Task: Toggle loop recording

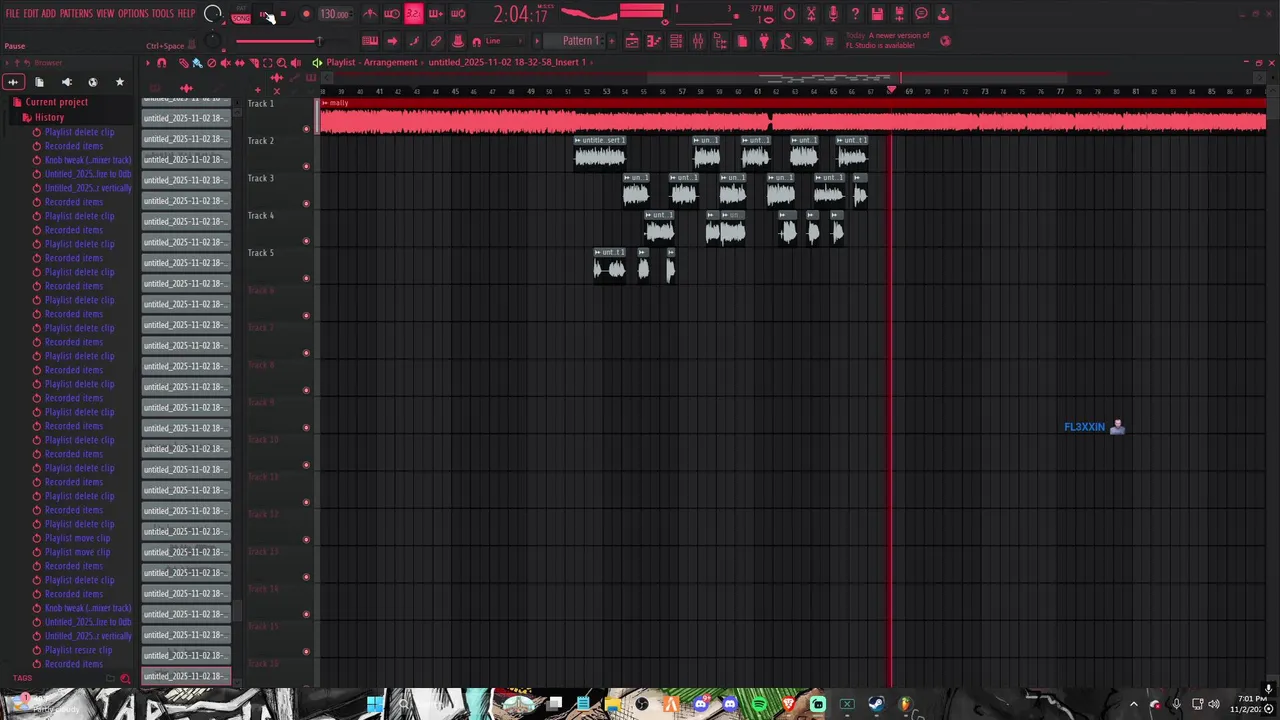Action: [x=457, y=14]
